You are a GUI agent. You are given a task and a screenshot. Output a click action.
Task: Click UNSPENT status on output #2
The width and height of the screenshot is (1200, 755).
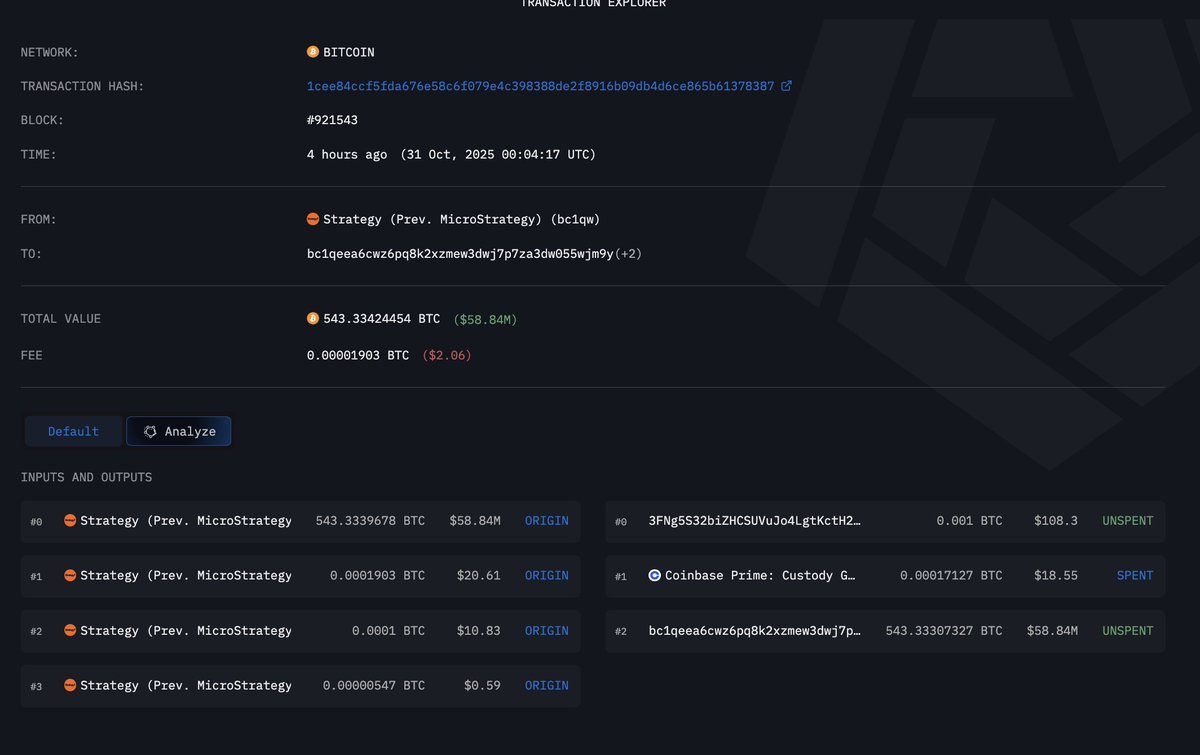coord(1127,631)
